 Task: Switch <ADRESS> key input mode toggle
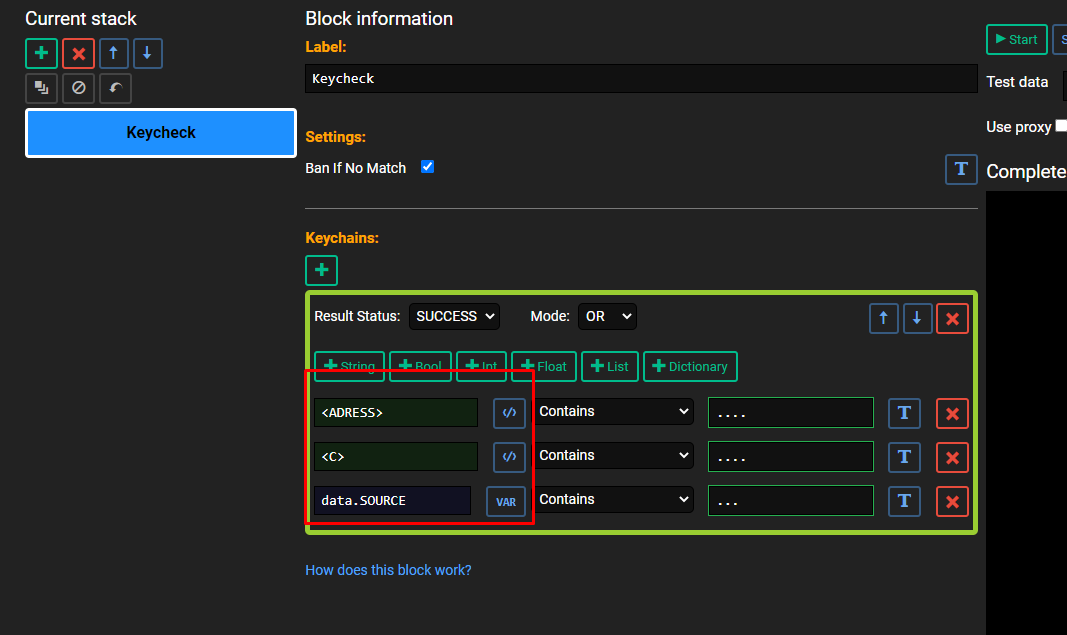pos(509,413)
